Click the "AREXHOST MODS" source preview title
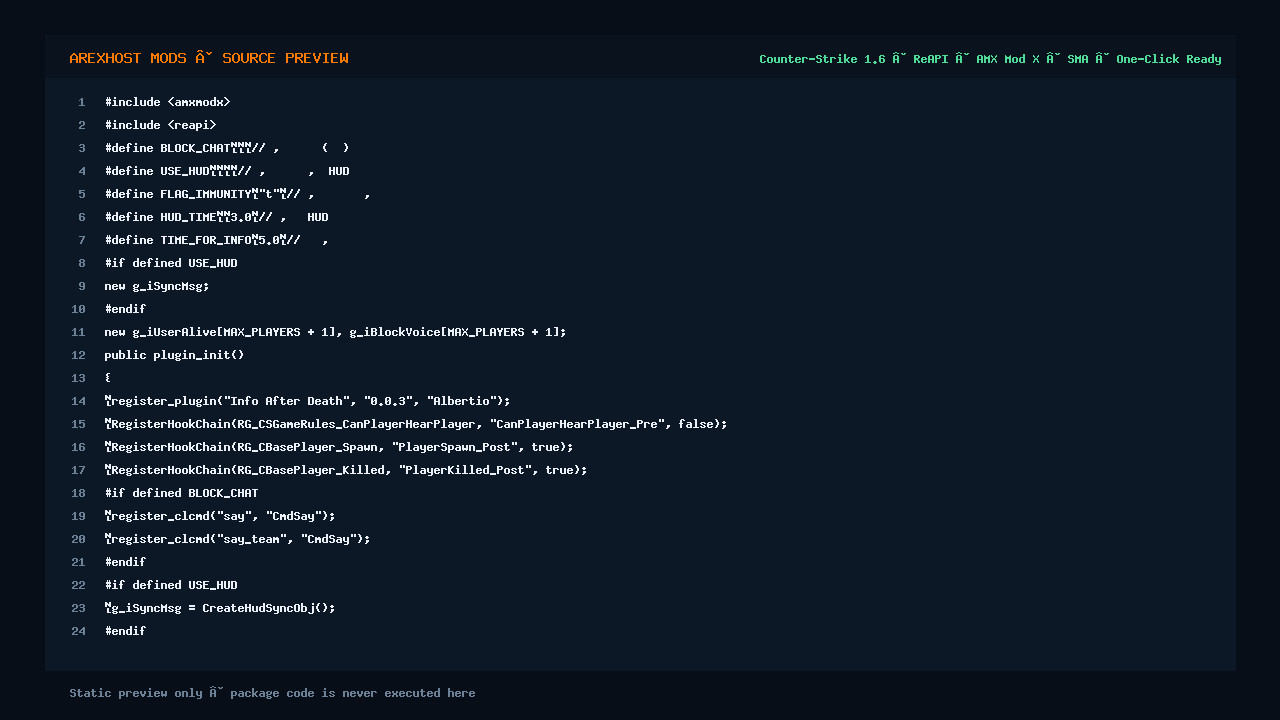The width and height of the screenshot is (1280, 720). 209,58
